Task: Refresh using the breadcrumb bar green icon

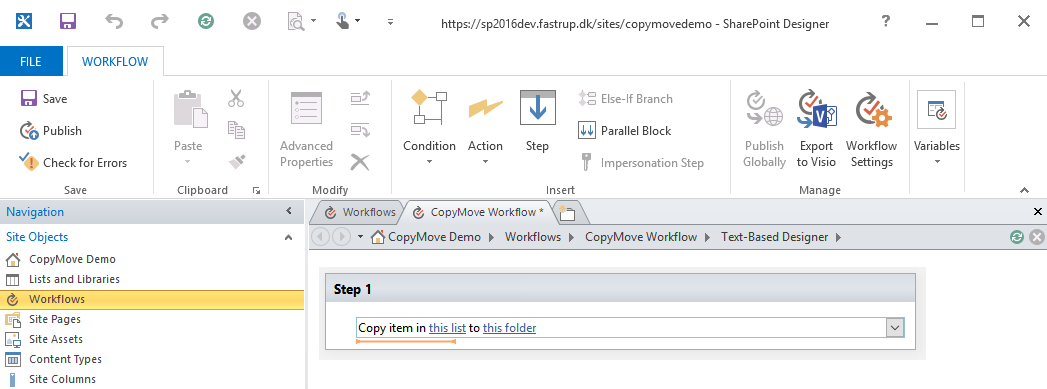Action: pos(1017,237)
